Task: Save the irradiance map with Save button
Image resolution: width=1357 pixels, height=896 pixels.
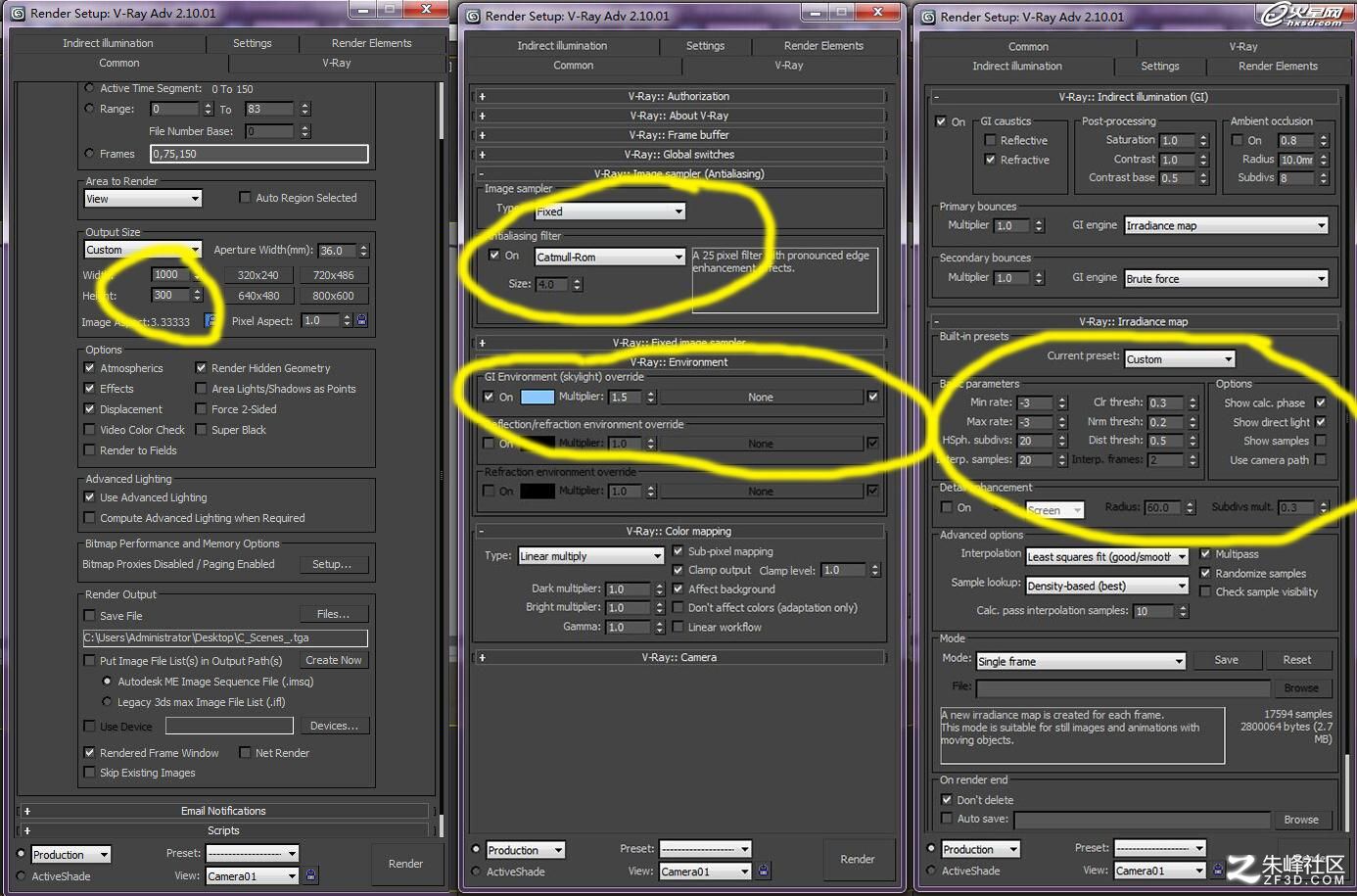Action: 1227,660
